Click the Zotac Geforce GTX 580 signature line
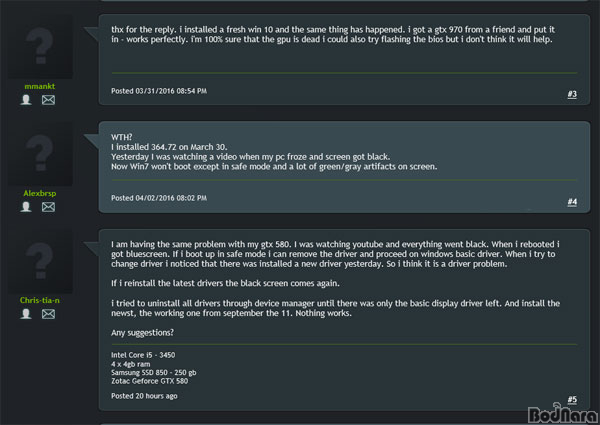 click(x=150, y=381)
